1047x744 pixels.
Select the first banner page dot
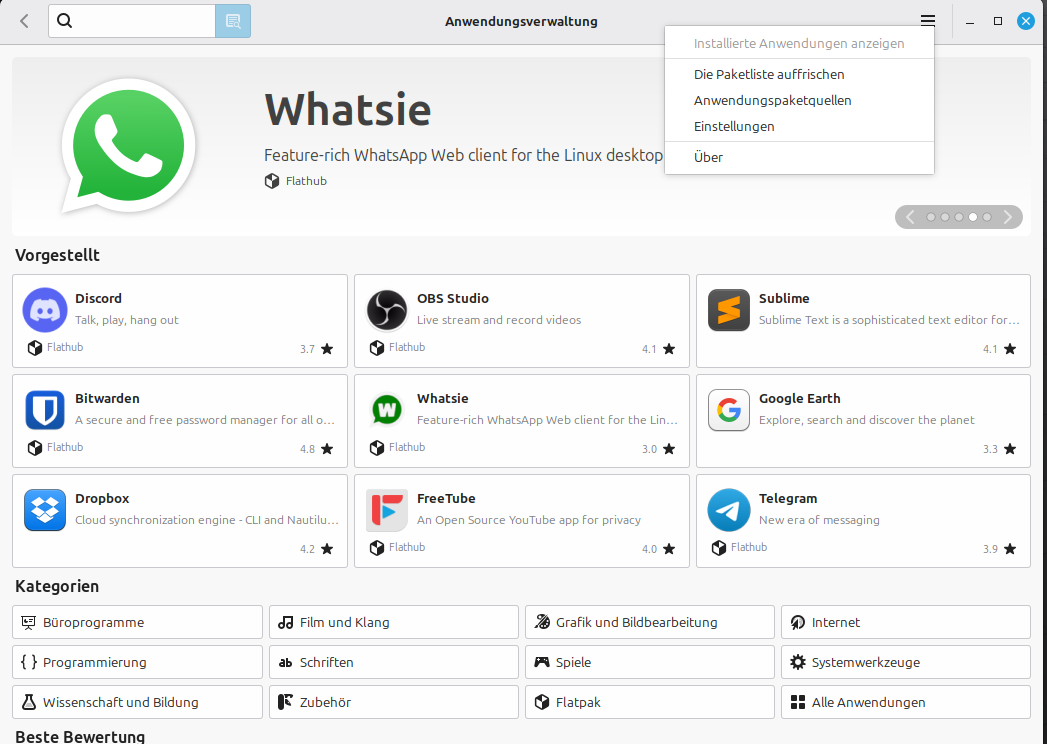[x=931, y=217]
